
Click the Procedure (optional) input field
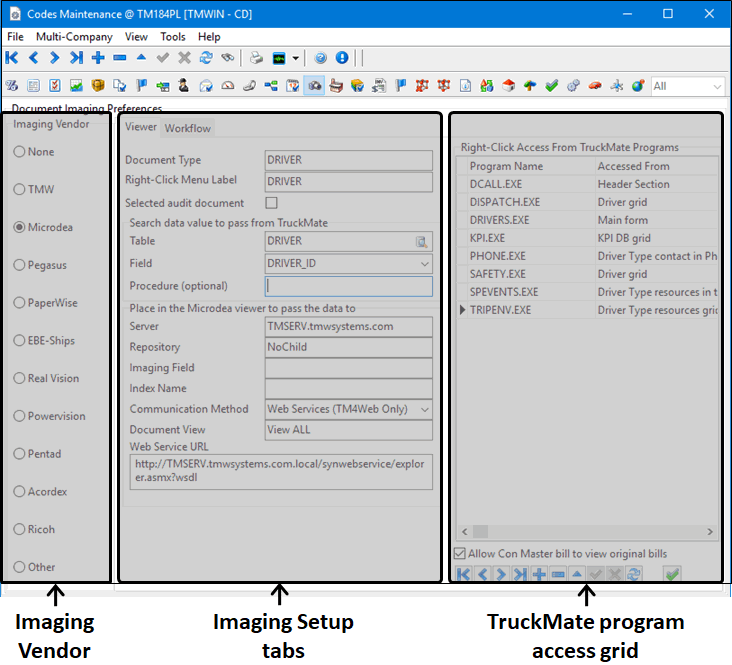point(348,286)
